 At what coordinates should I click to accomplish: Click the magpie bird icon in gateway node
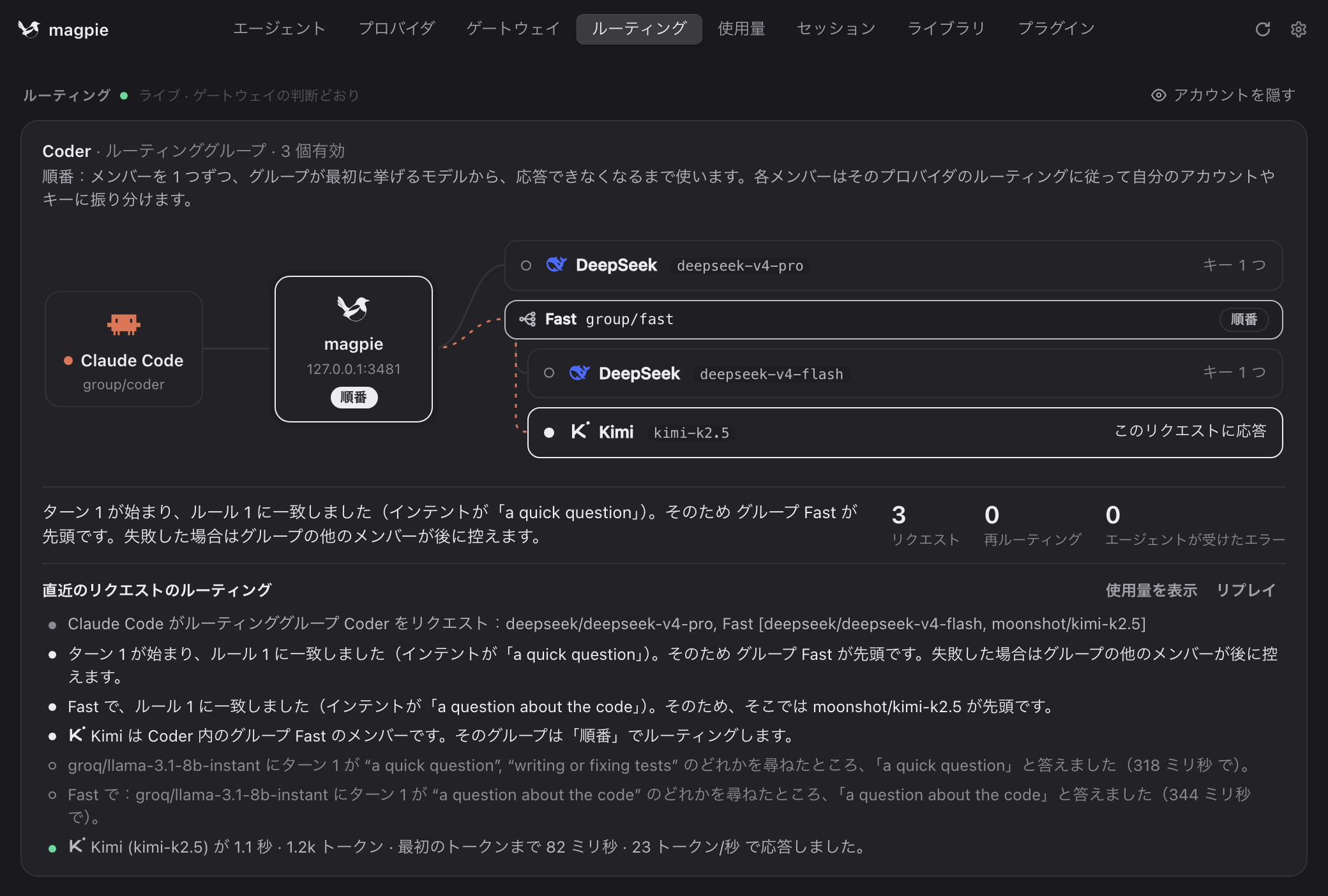(x=354, y=308)
